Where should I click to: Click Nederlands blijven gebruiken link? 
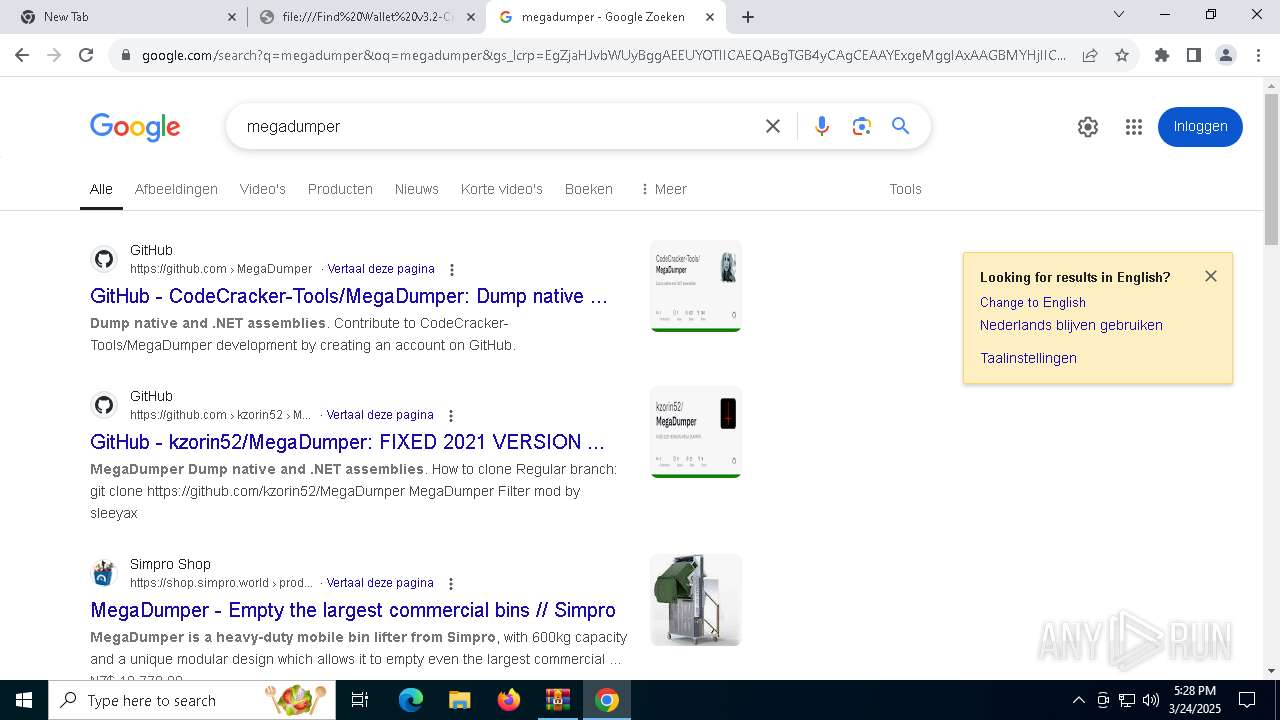pos(1071,325)
